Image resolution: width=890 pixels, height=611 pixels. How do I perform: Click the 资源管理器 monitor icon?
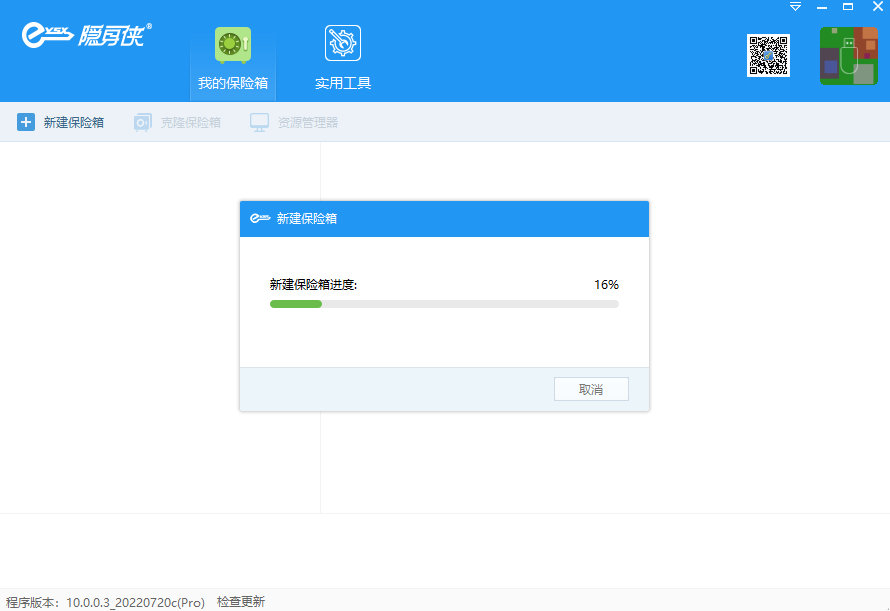coord(259,122)
